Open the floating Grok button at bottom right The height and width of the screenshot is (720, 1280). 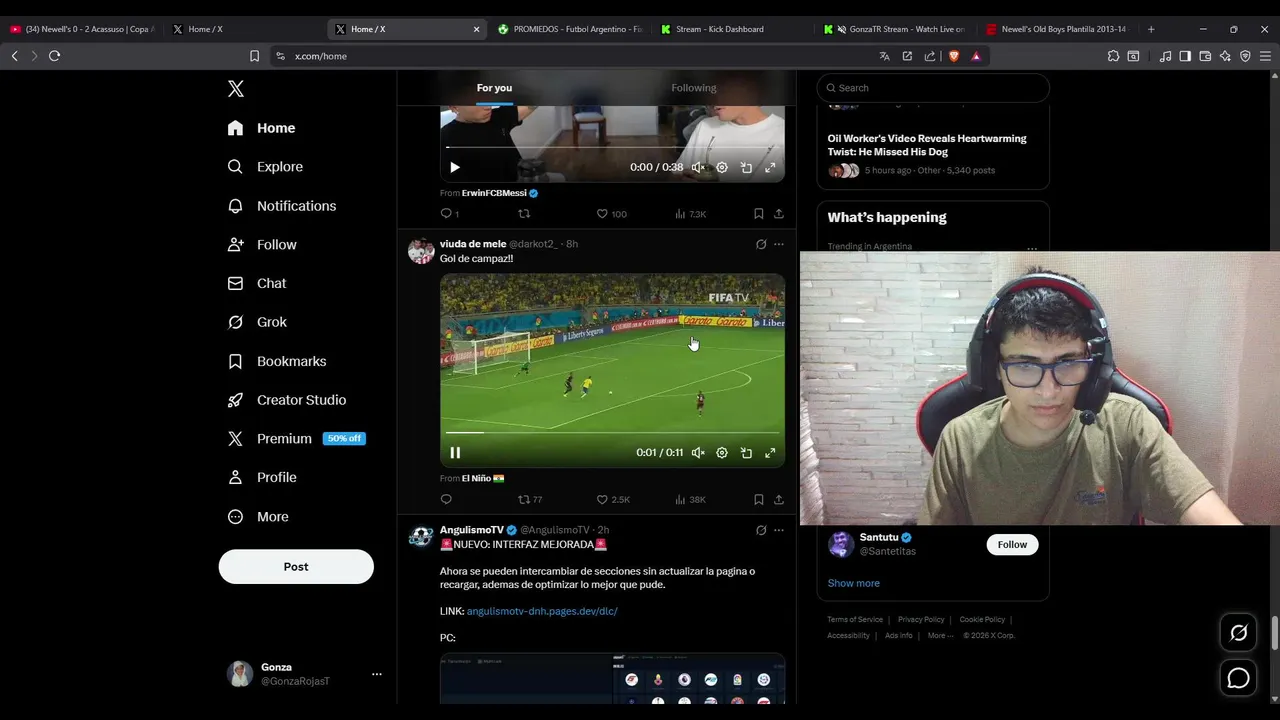[1238, 633]
